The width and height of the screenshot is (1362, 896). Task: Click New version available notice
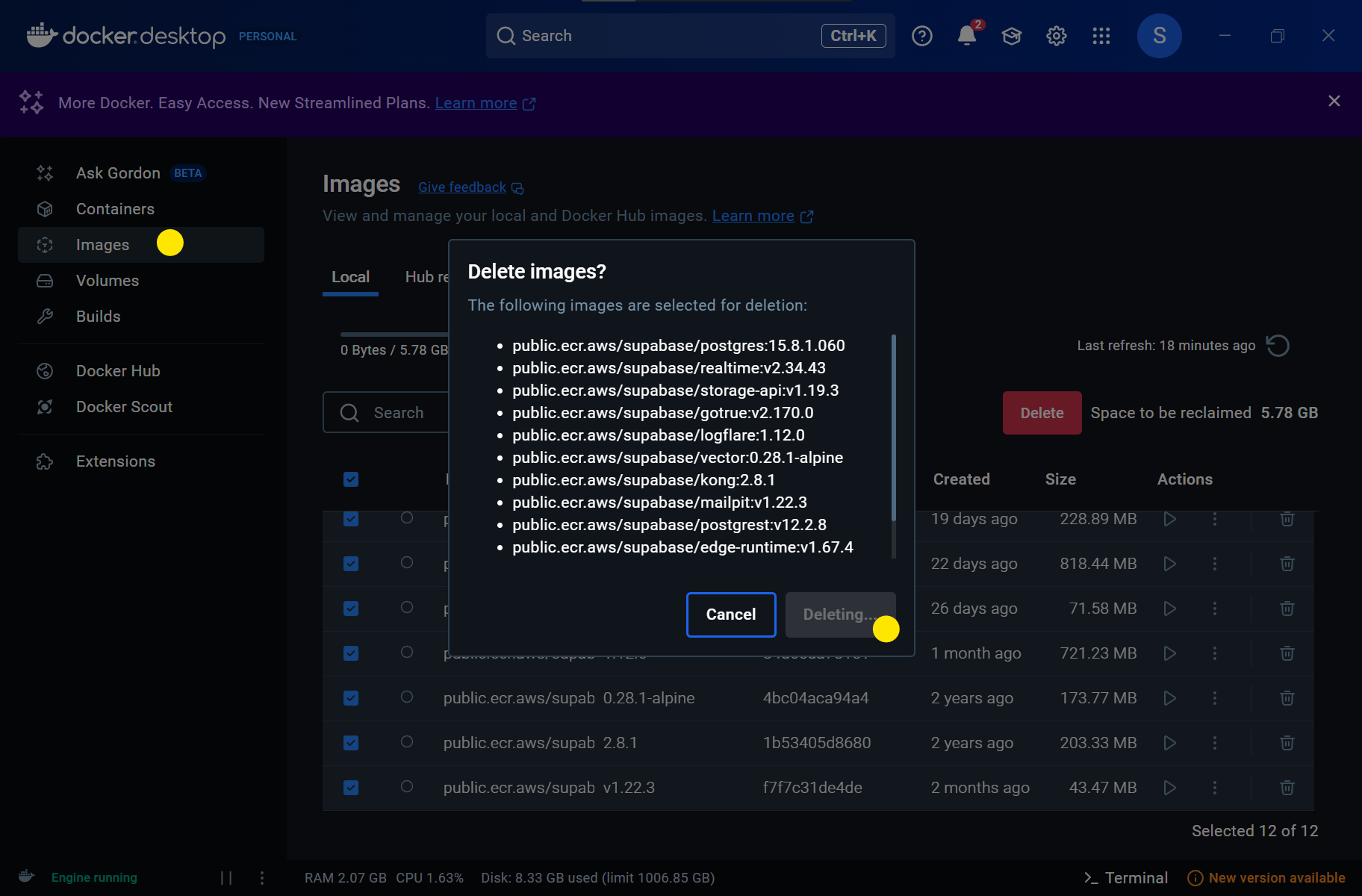pyautogui.click(x=1266, y=878)
